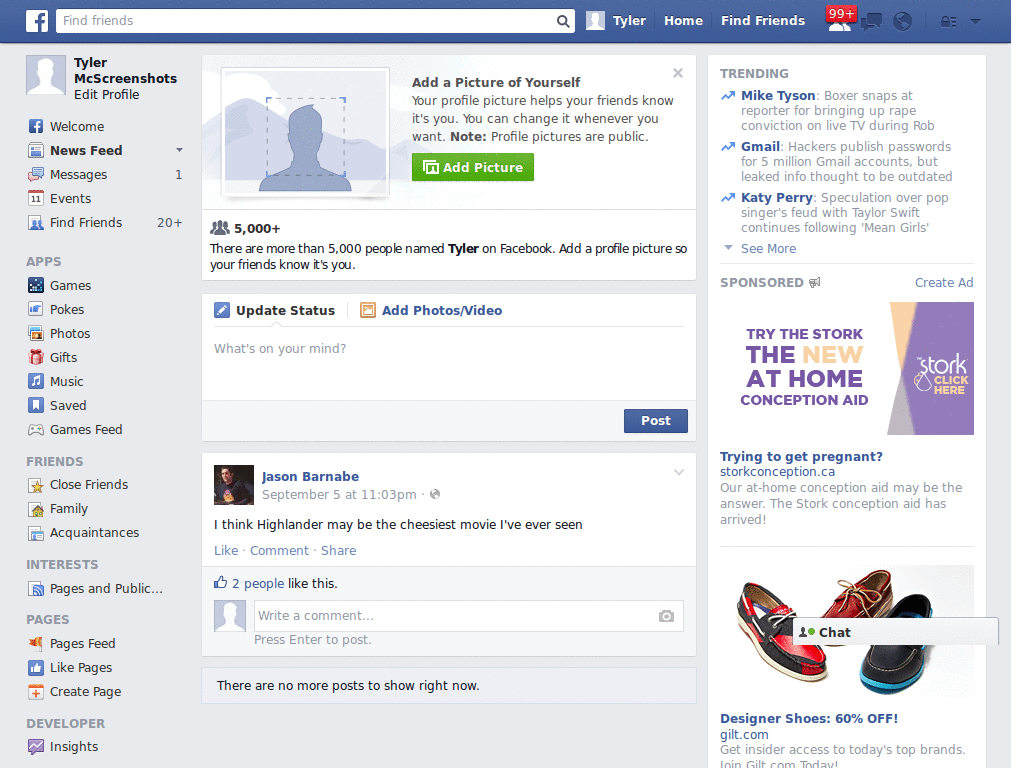The height and width of the screenshot is (768, 1024).
Task: Expand See More trending topics
Action: coord(768,249)
